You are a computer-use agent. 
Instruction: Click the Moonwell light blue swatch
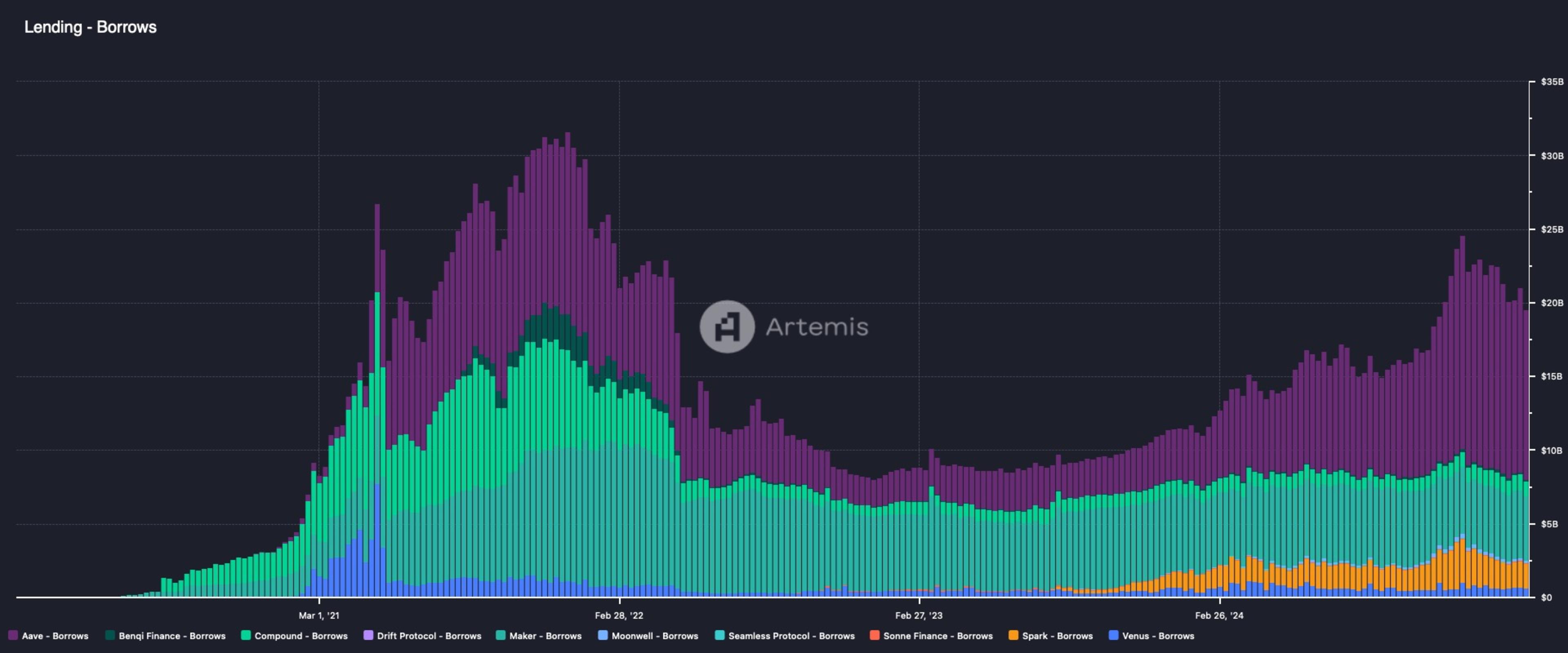[603, 635]
